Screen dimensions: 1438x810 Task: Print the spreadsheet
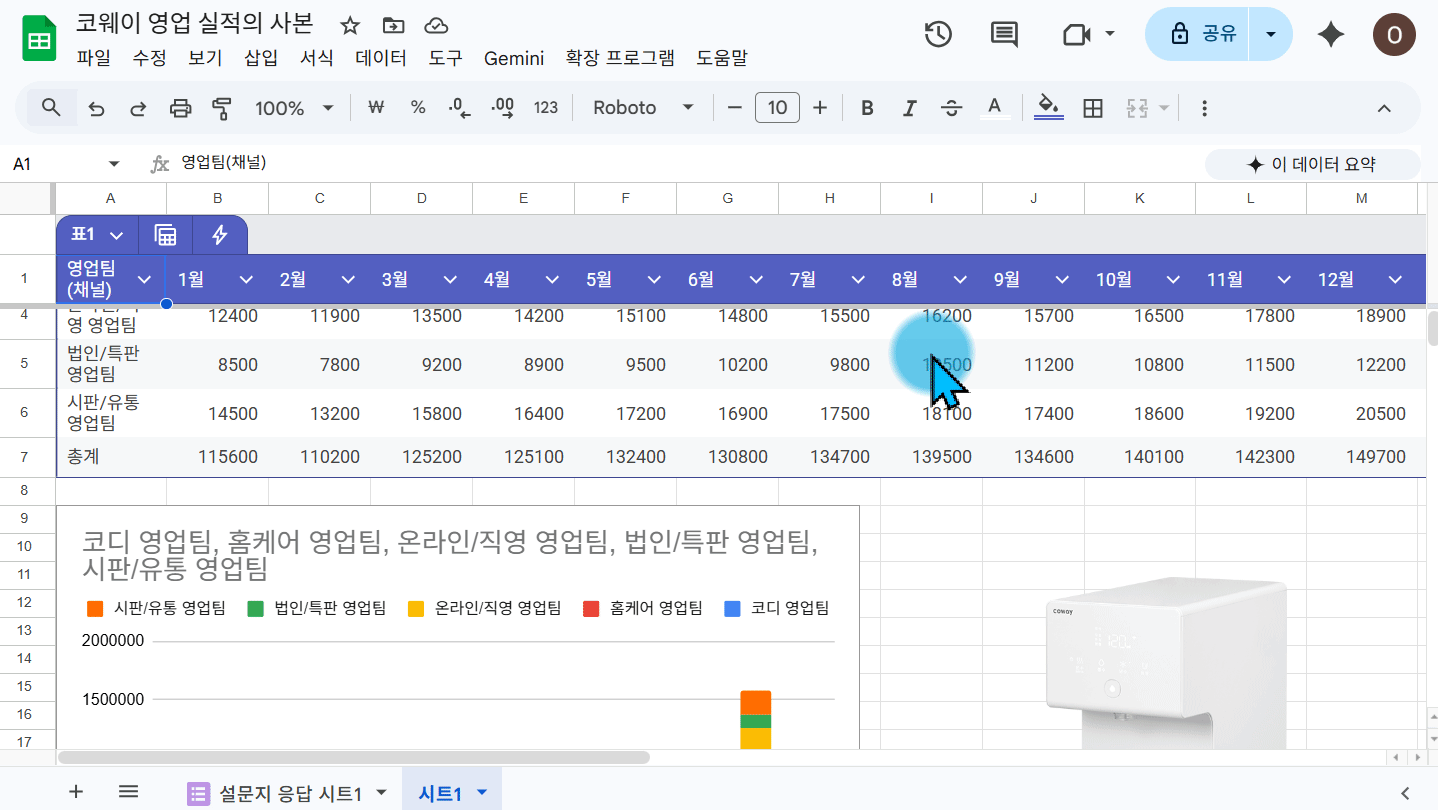(180, 108)
